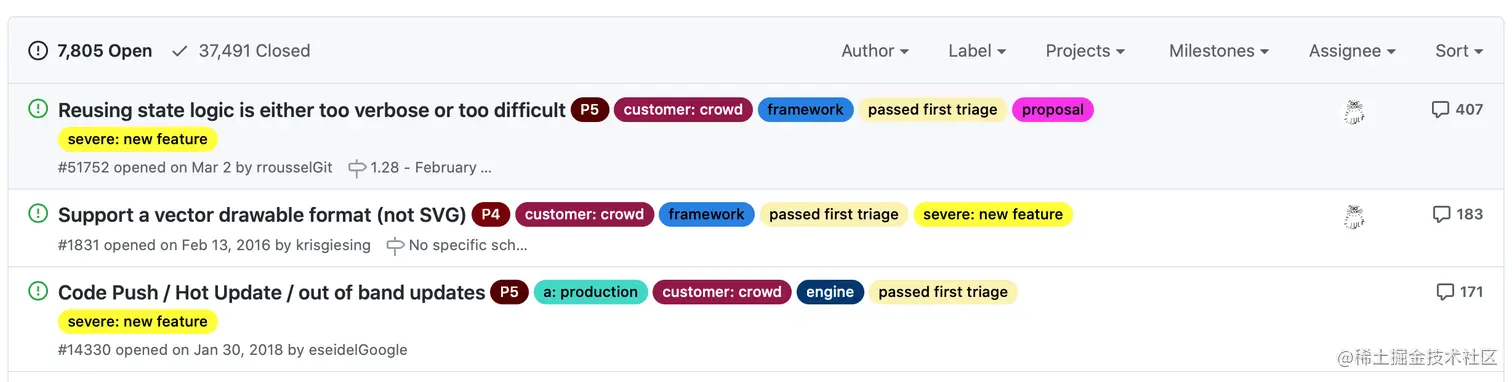Open the Assignee filter dropdown
This screenshot has height=382, width=1512.
click(1352, 51)
